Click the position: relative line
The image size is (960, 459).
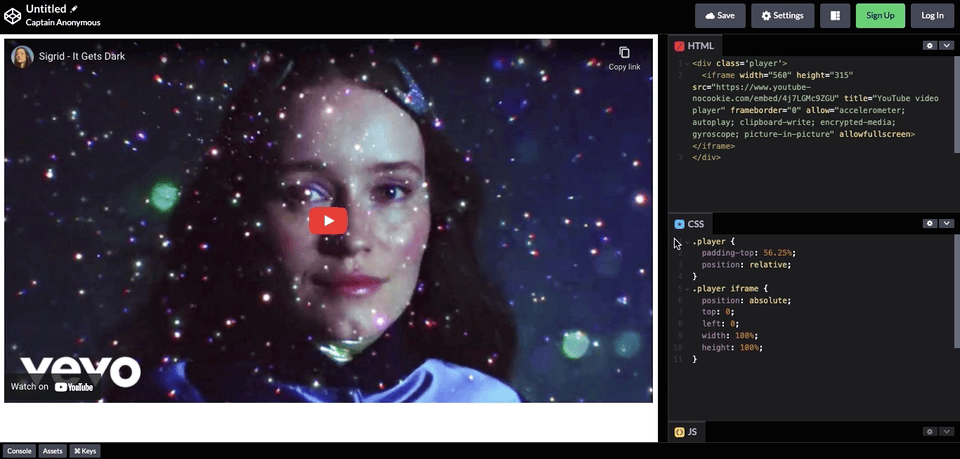[746, 265]
